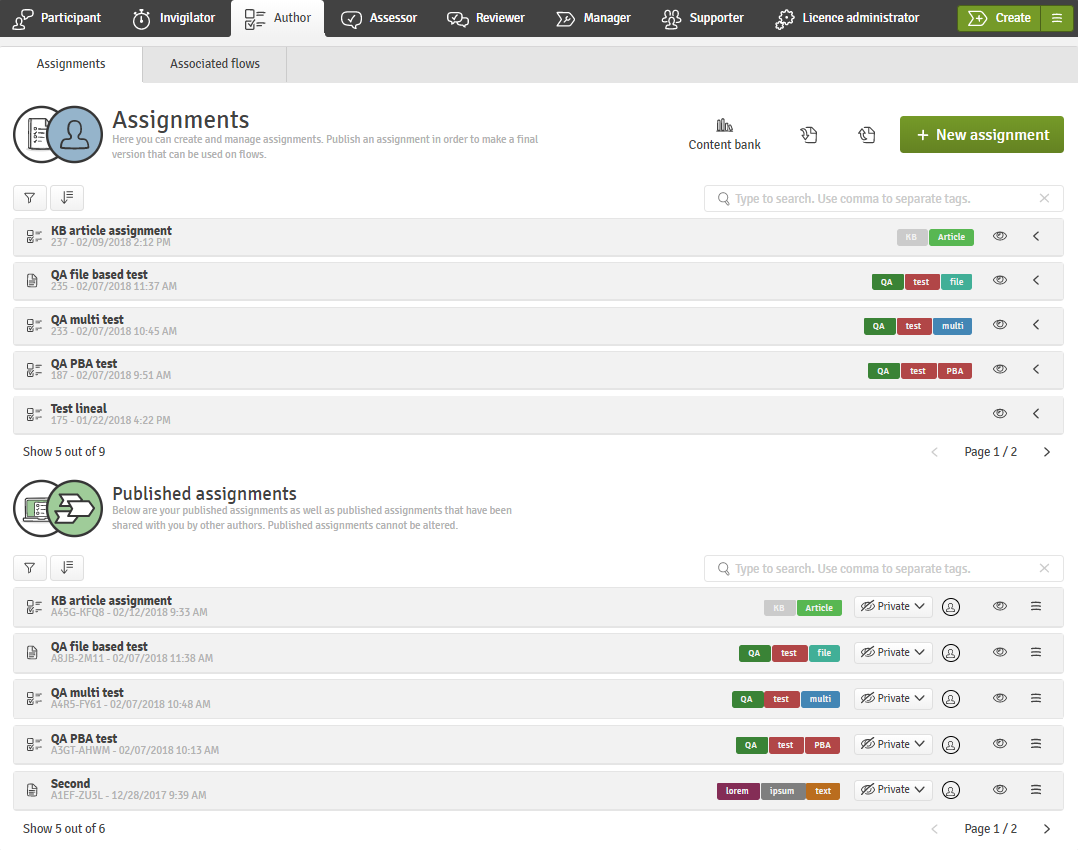Screen dimensions: 1078x850
Task: Click the multi tag on draft QA multi test
Action: click(952, 326)
